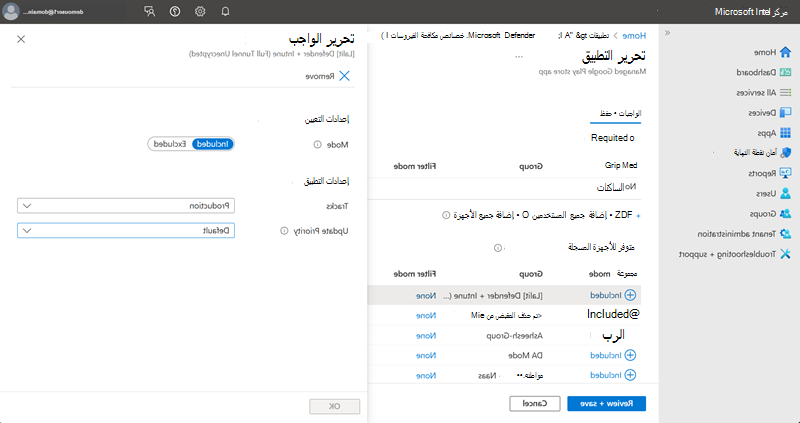The height and width of the screenshot is (423, 800).
Task: Open Devices in the navigation sidebar
Action: pyautogui.click(x=762, y=113)
